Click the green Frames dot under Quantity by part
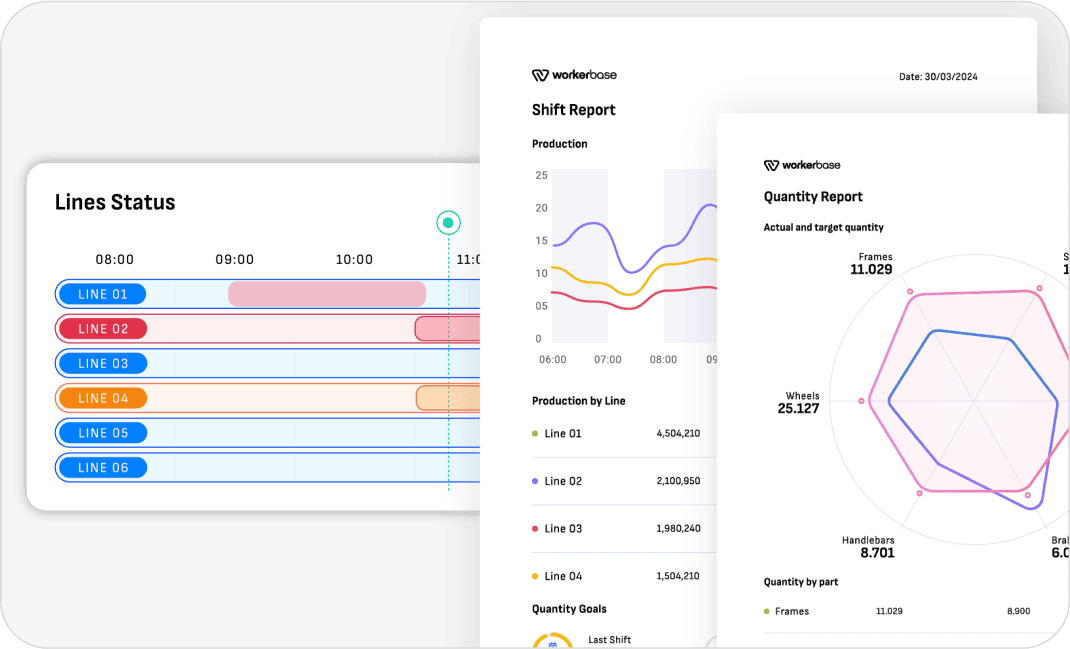 point(766,611)
